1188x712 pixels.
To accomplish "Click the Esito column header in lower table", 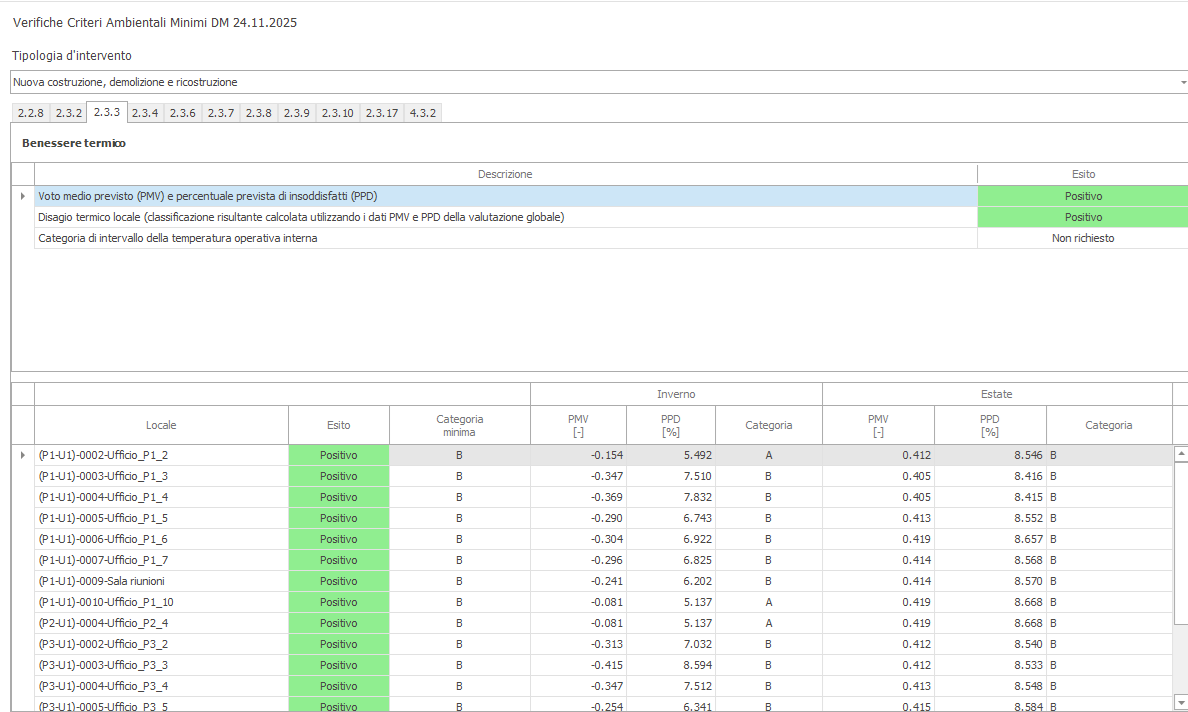I will (x=338, y=425).
